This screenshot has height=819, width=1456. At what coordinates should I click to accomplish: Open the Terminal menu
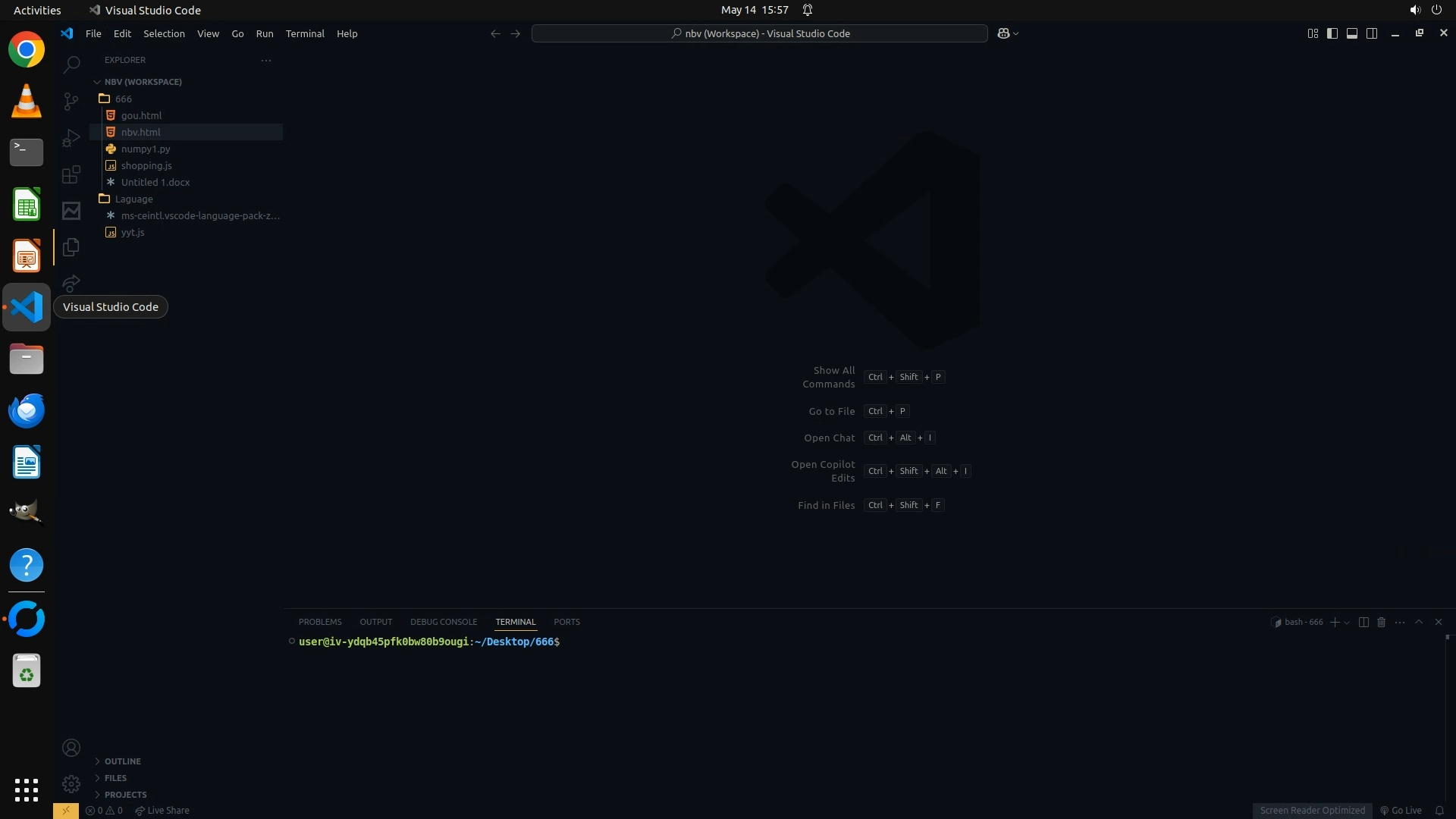(x=305, y=33)
